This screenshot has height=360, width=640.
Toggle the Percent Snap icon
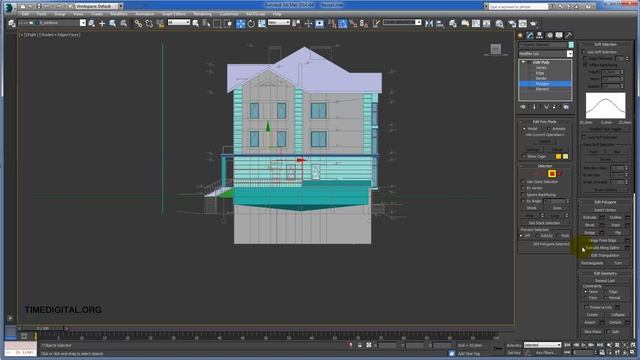(x=353, y=24)
